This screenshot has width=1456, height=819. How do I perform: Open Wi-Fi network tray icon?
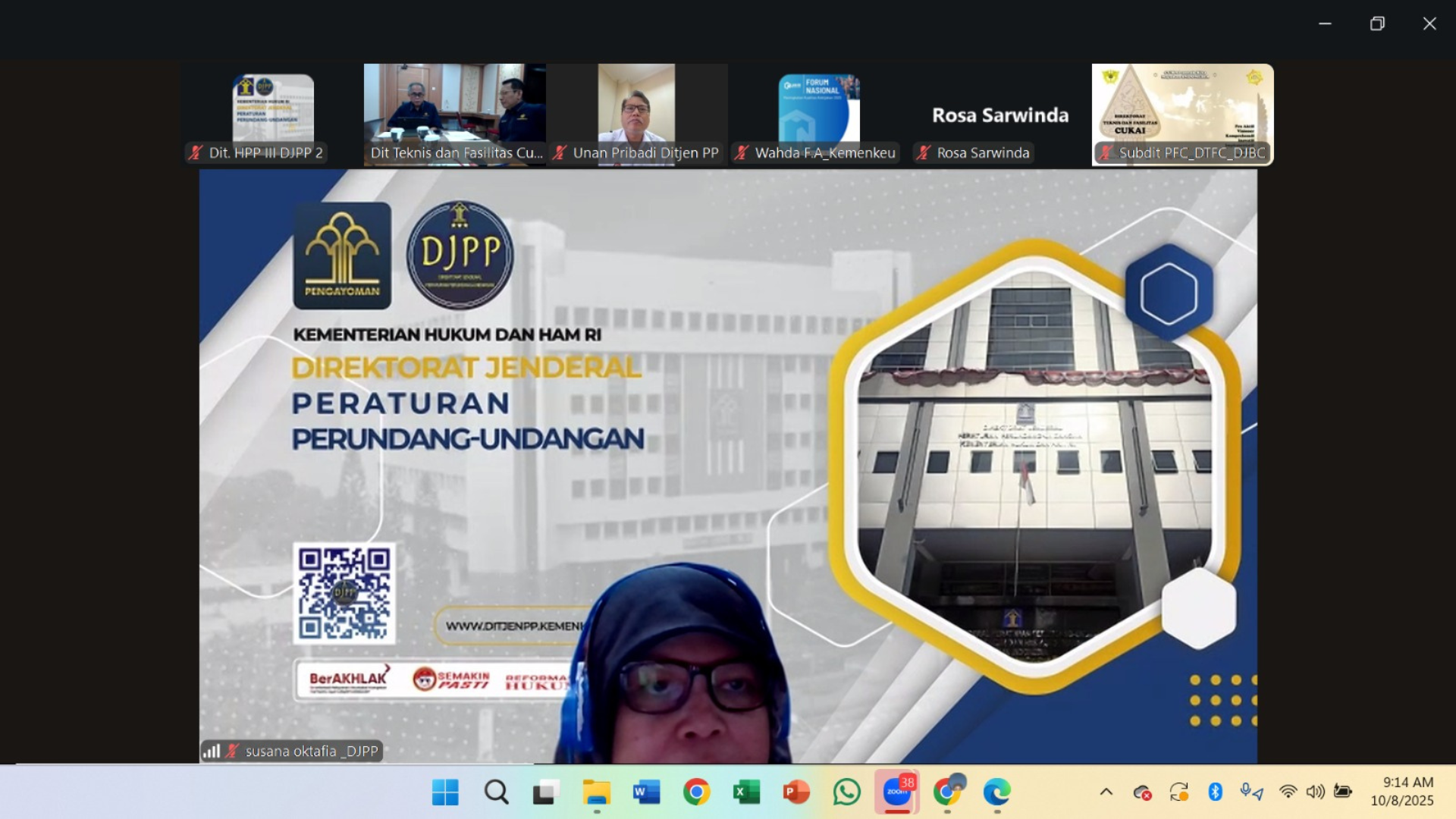pyautogui.click(x=1288, y=792)
